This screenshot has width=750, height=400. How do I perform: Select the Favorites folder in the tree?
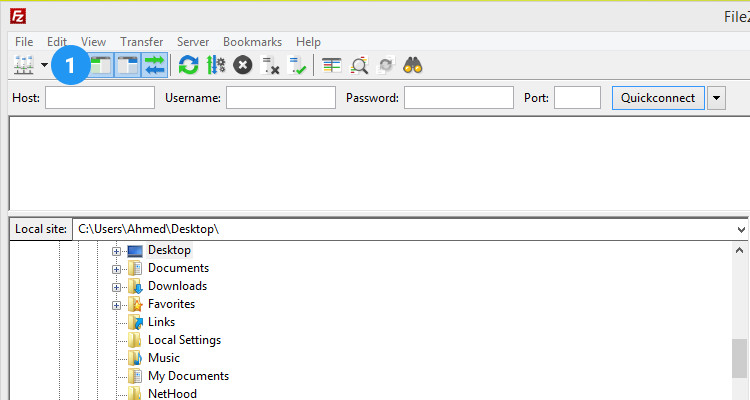tap(171, 304)
